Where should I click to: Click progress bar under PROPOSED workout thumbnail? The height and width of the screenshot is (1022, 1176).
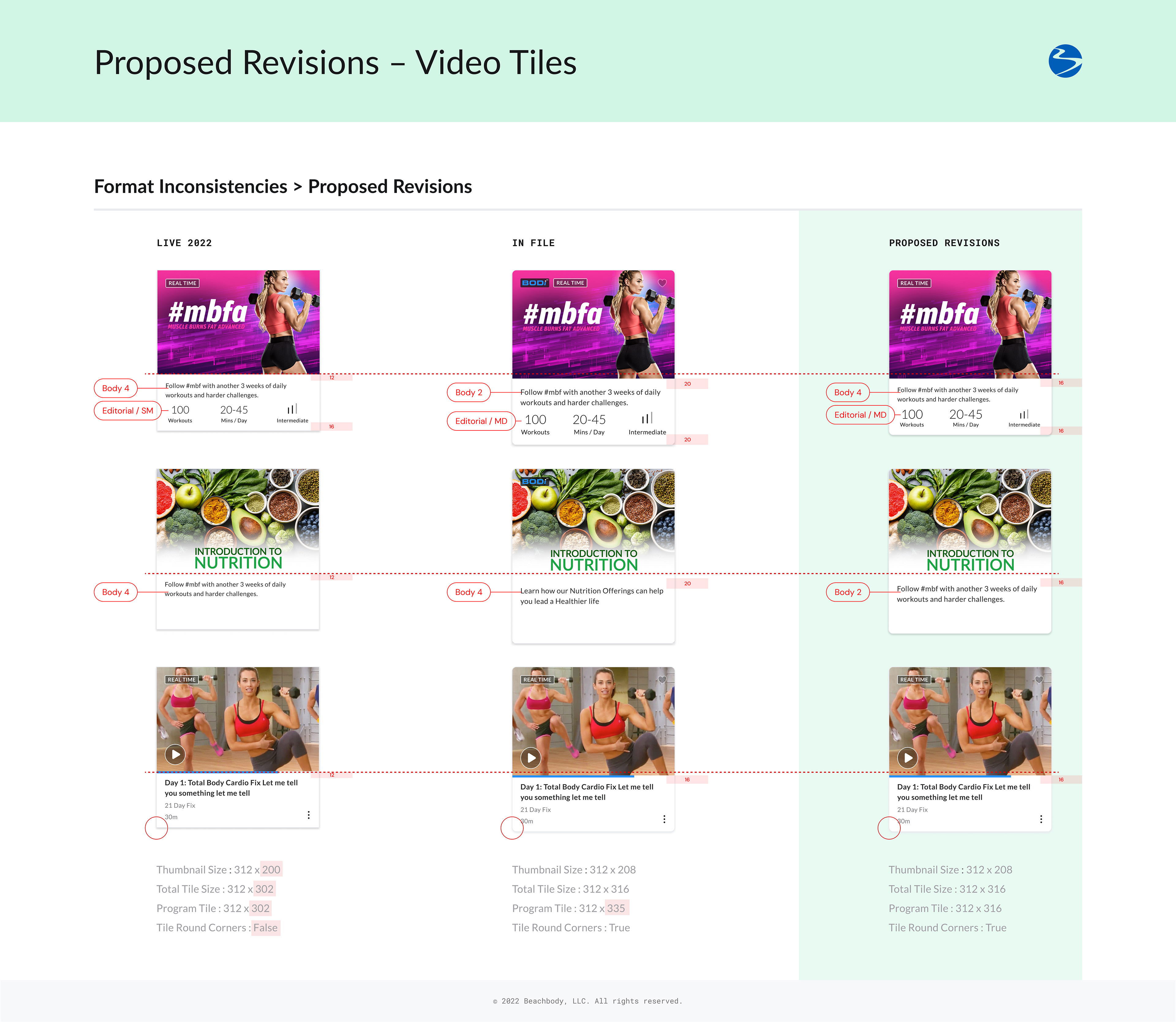950,776
